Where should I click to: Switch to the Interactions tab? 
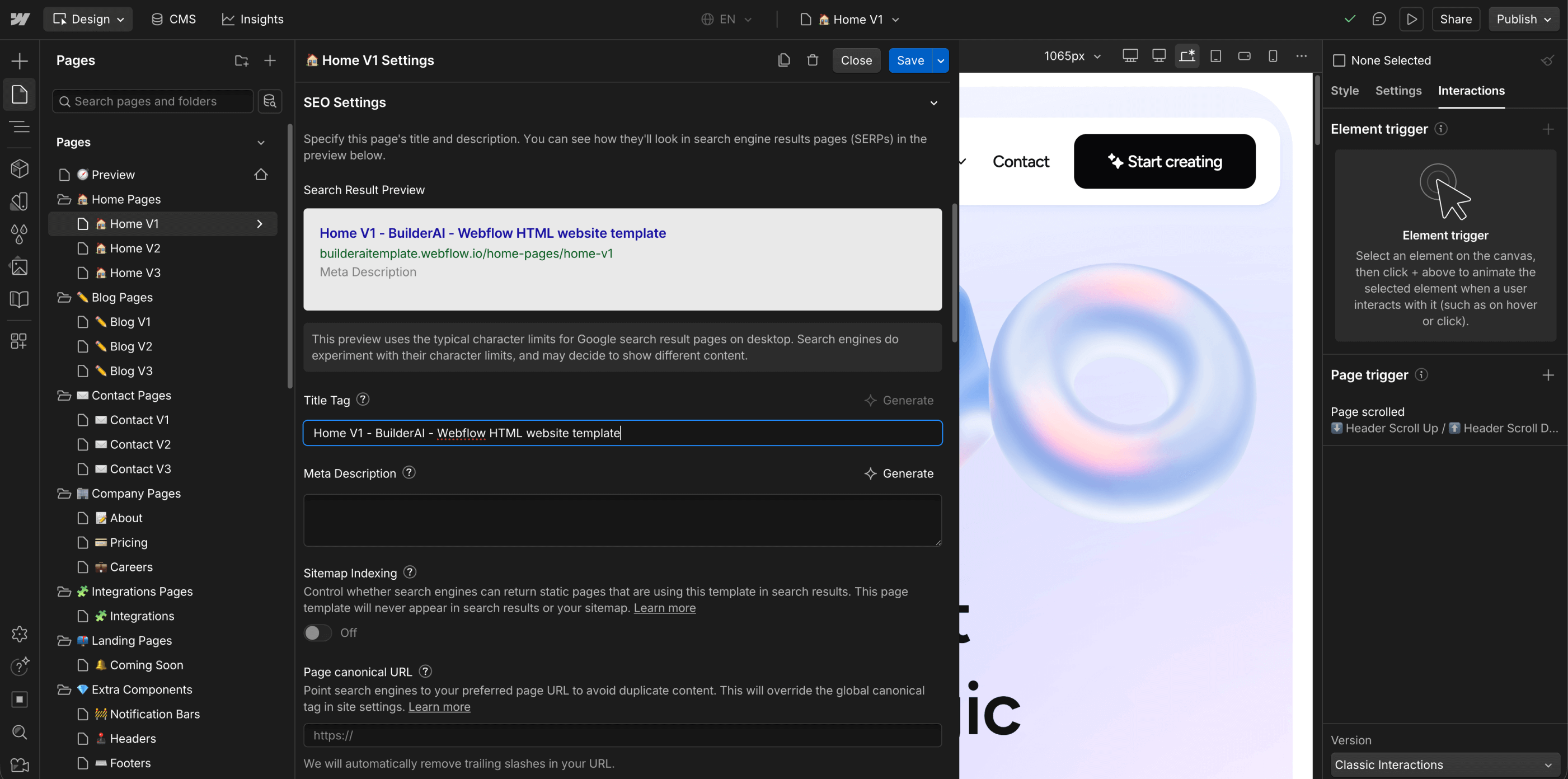[1471, 90]
